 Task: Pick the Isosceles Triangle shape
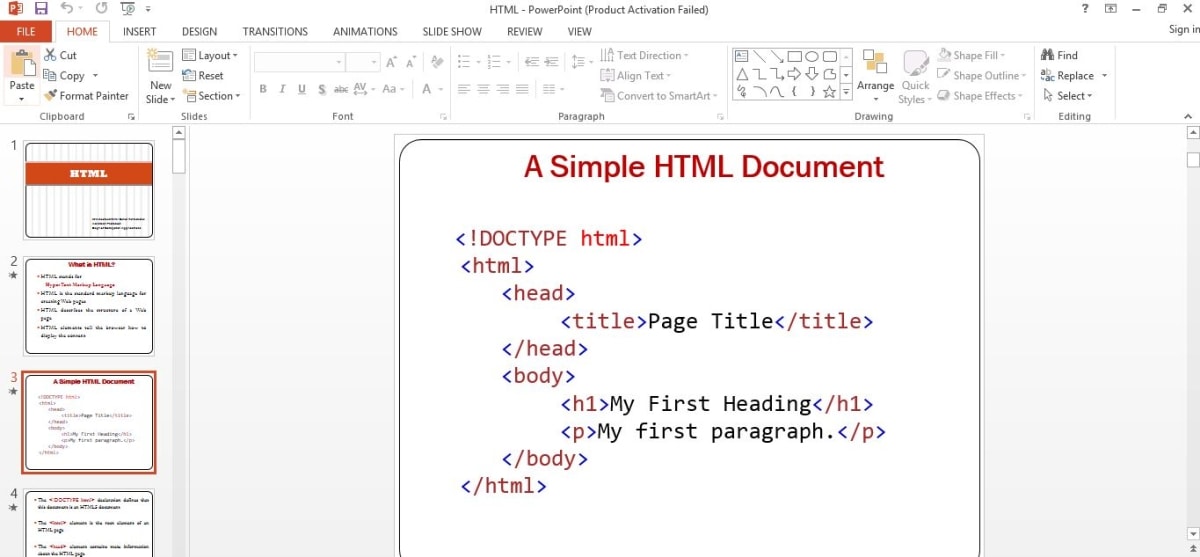click(742, 74)
